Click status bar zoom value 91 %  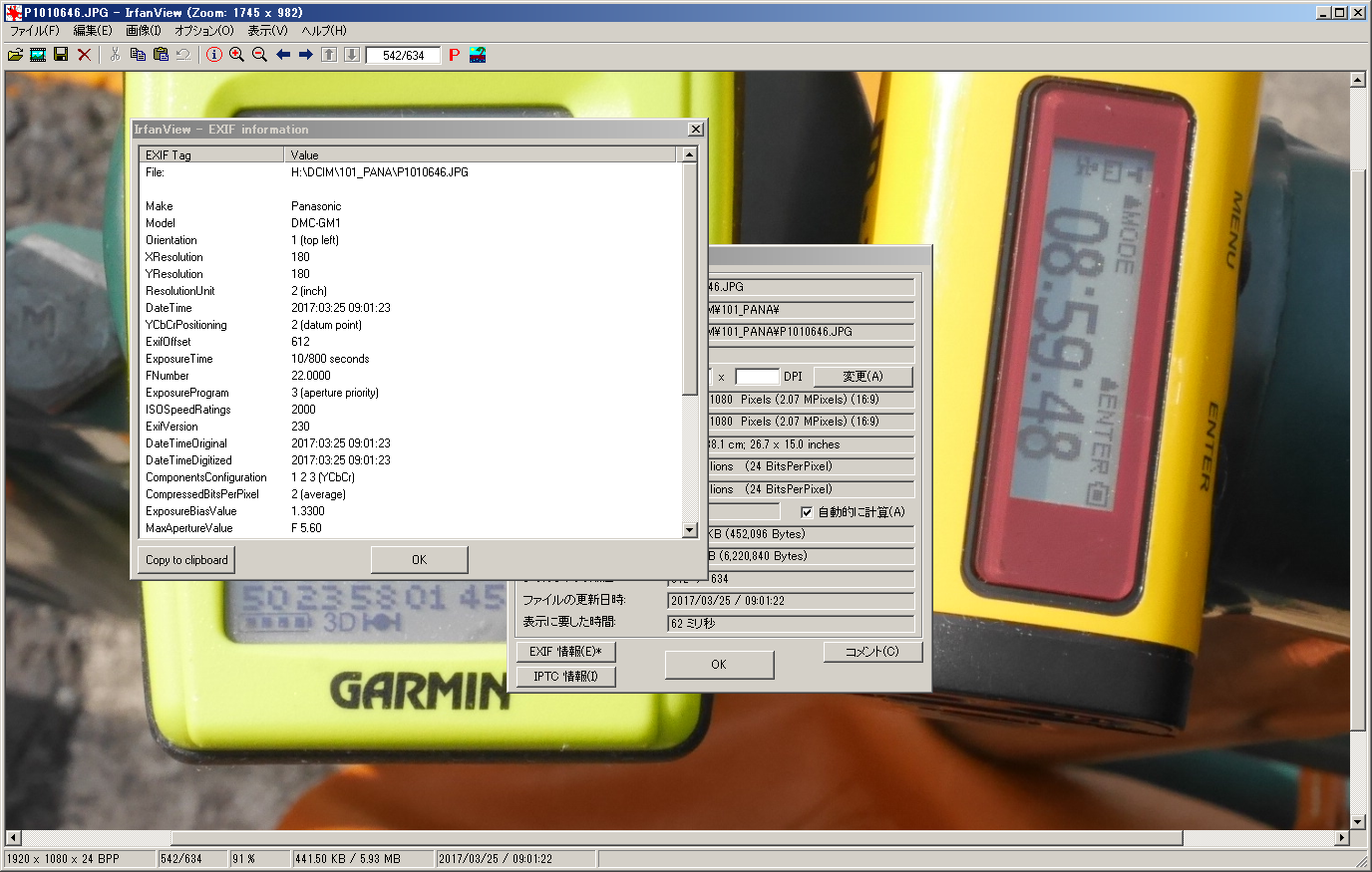(258, 859)
